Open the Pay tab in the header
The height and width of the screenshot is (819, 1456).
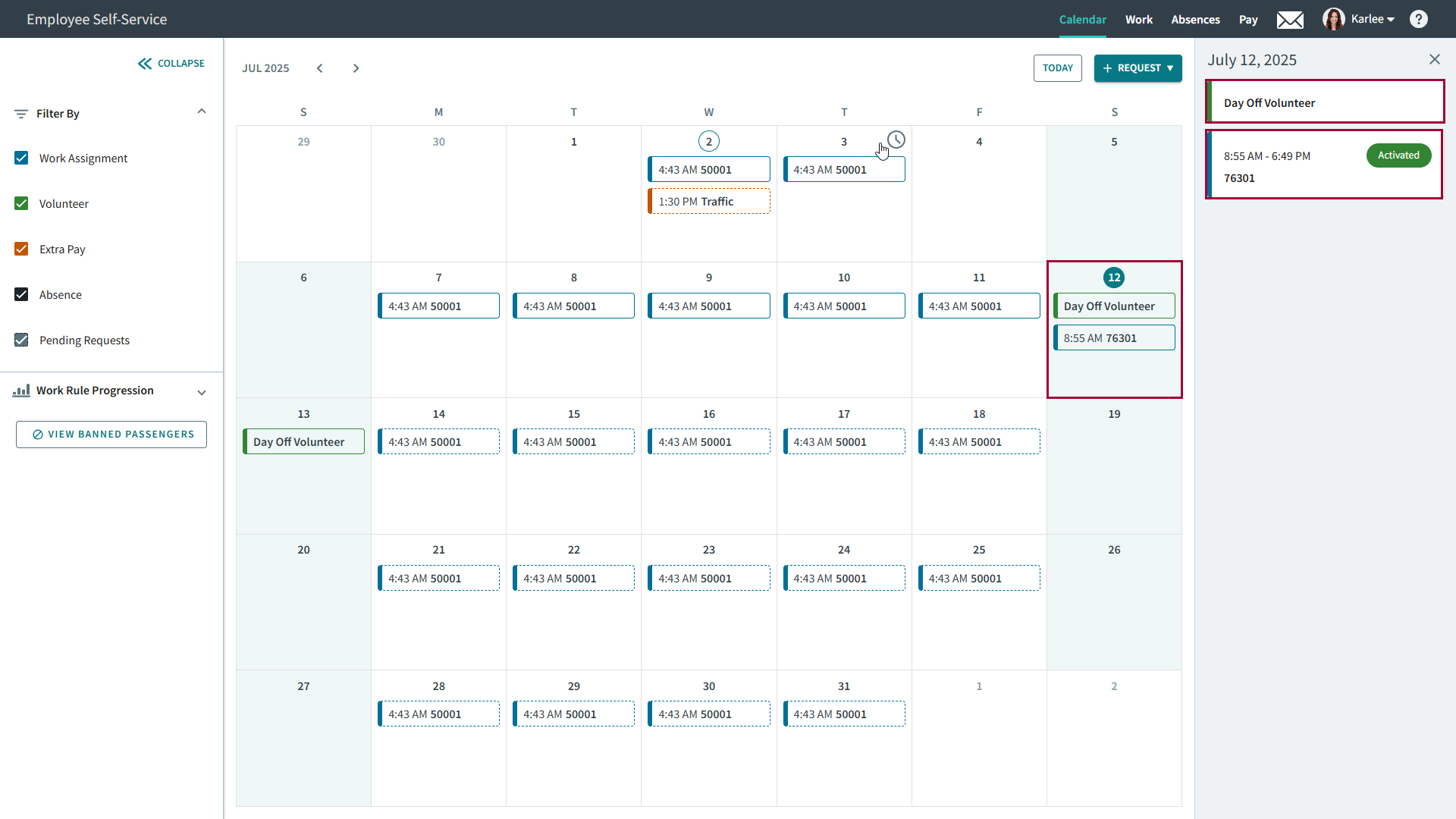click(1248, 19)
